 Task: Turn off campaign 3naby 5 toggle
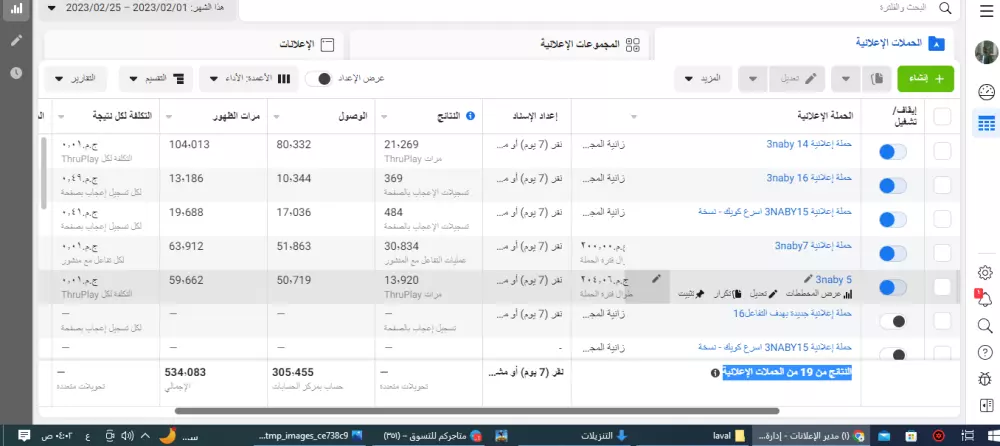(x=892, y=288)
